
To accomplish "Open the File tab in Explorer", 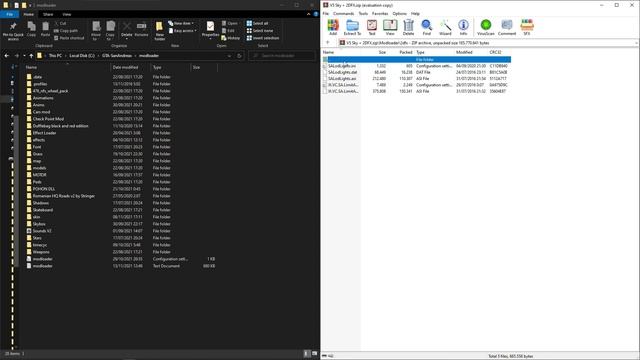I will [x=9, y=14].
